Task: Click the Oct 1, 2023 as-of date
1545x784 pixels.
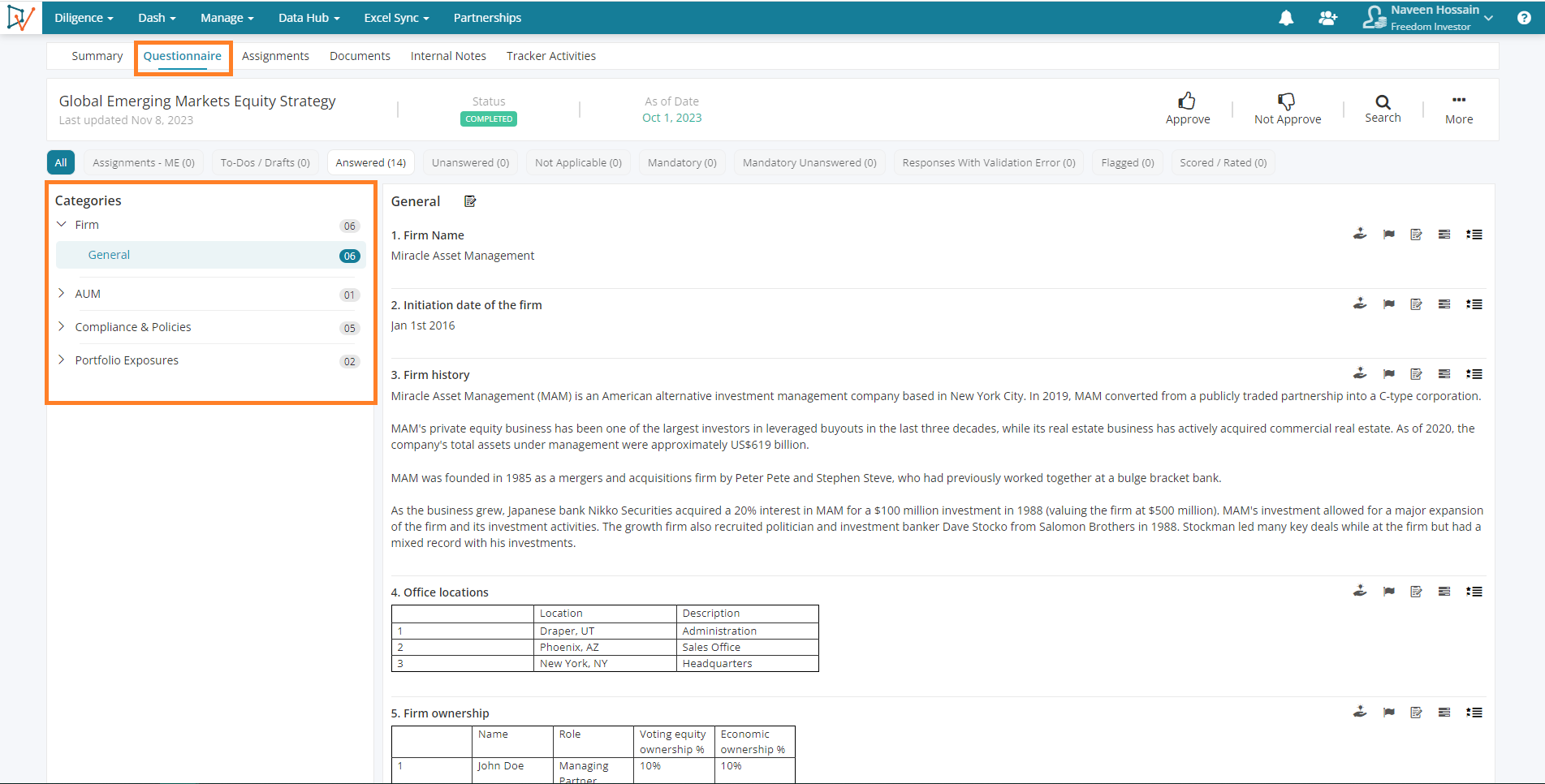Action: 671,118
